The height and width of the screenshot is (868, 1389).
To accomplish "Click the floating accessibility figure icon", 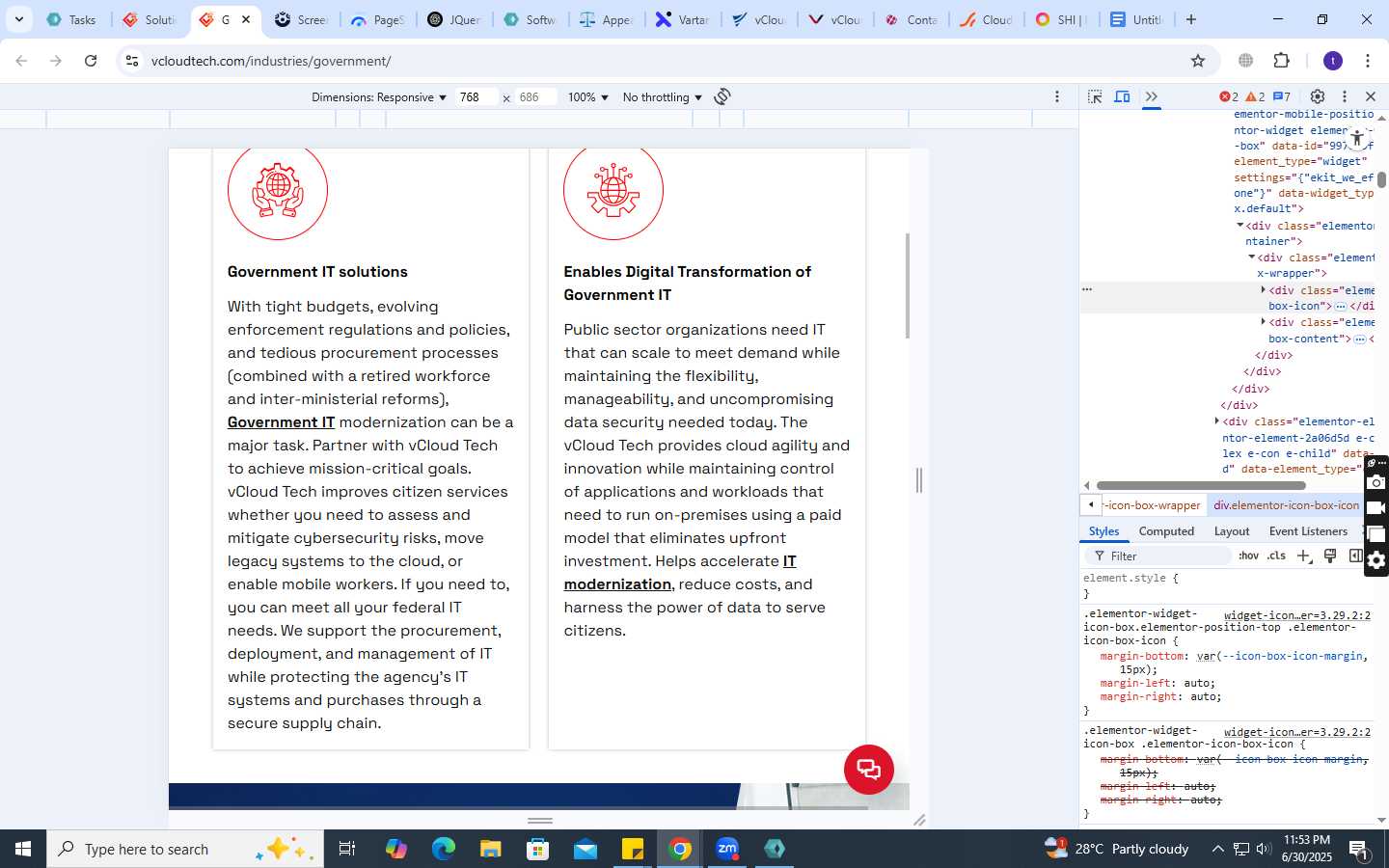I will point(1357,139).
